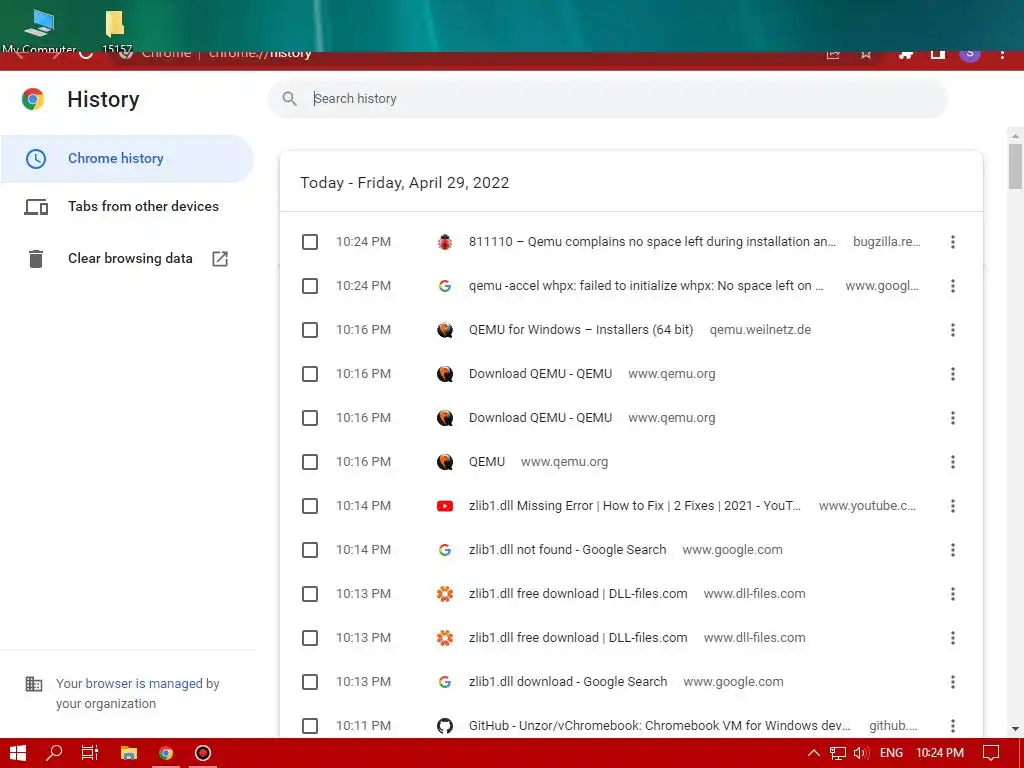Image resolution: width=1024 pixels, height=768 pixels.
Task: Open the notification center icon
Action: pos(991,753)
